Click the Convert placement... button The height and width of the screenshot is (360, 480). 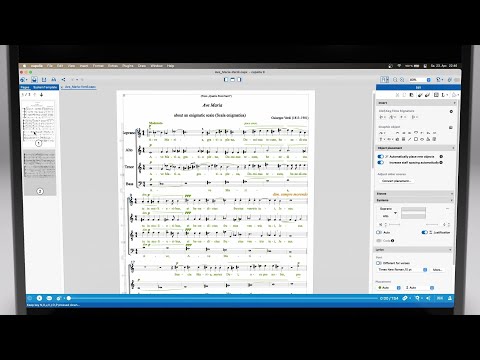click(396, 181)
